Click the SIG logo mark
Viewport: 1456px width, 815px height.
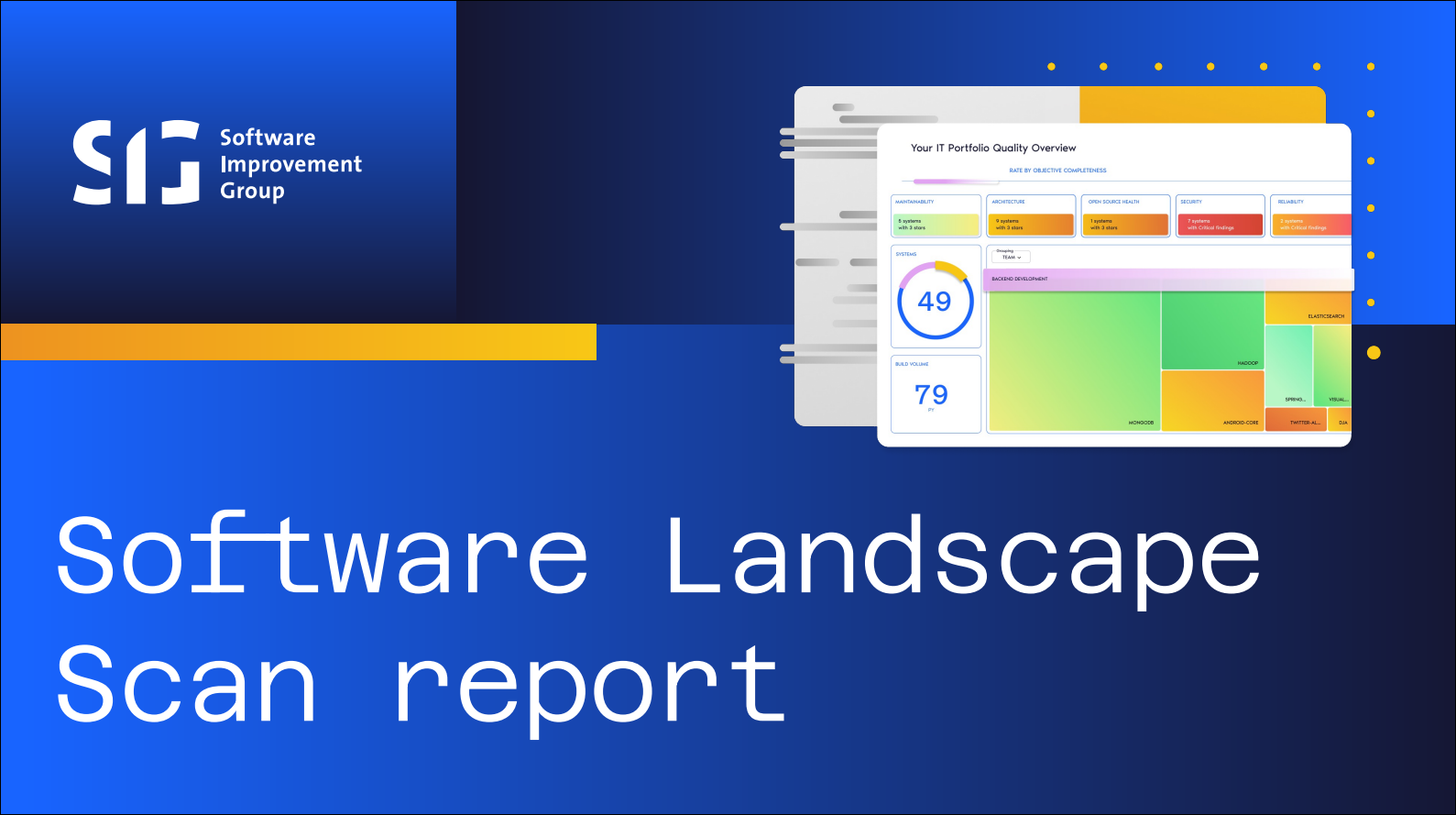pyautogui.click(x=137, y=162)
